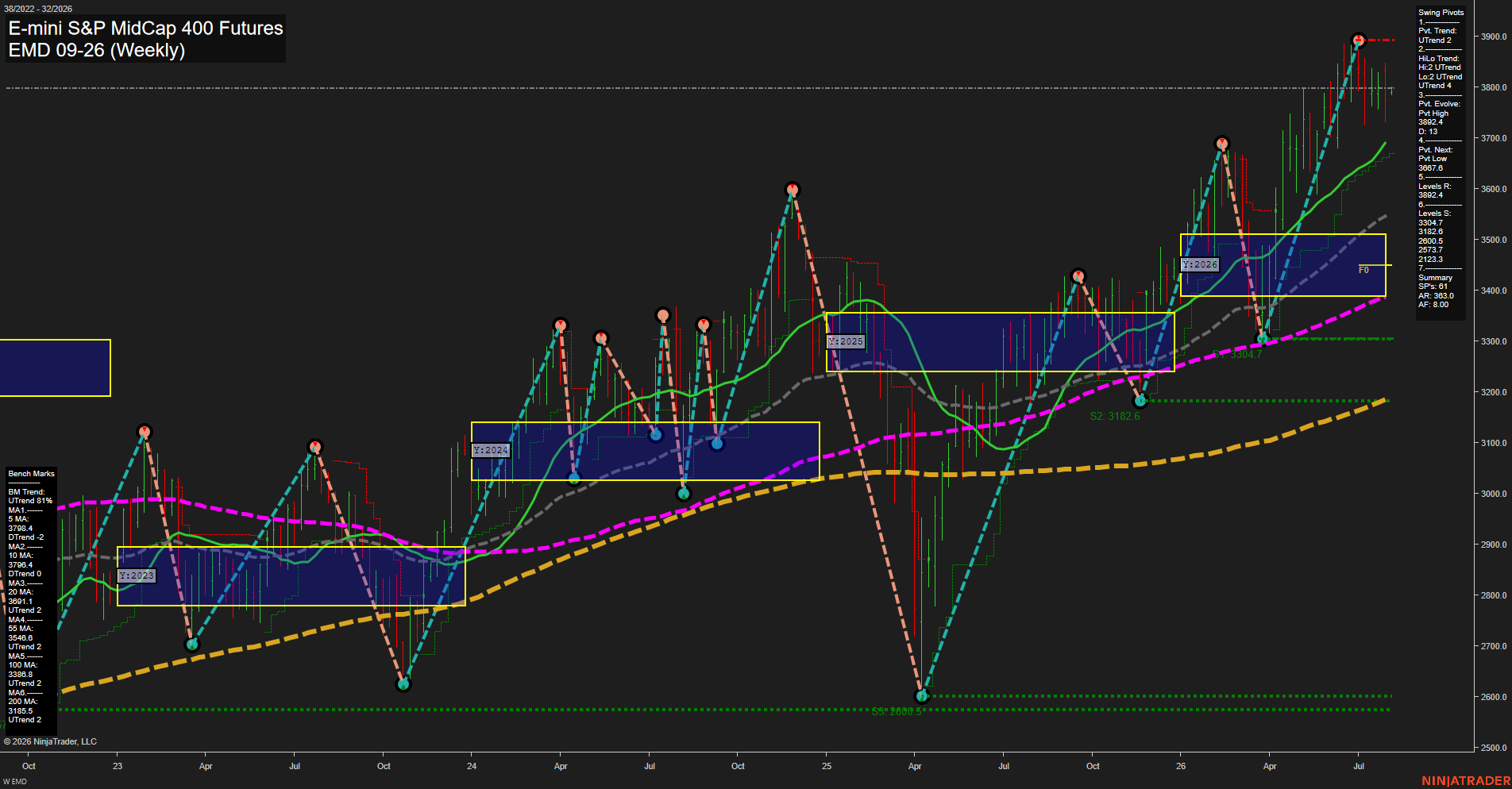This screenshot has width=1512, height=789.
Task: Click the 25 year label on time axis
Action: (x=827, y=766)
